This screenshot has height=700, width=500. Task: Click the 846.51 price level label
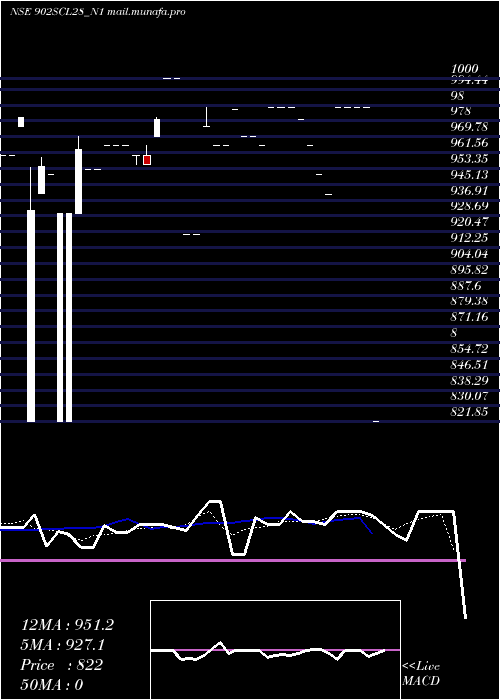coord(469,365)
